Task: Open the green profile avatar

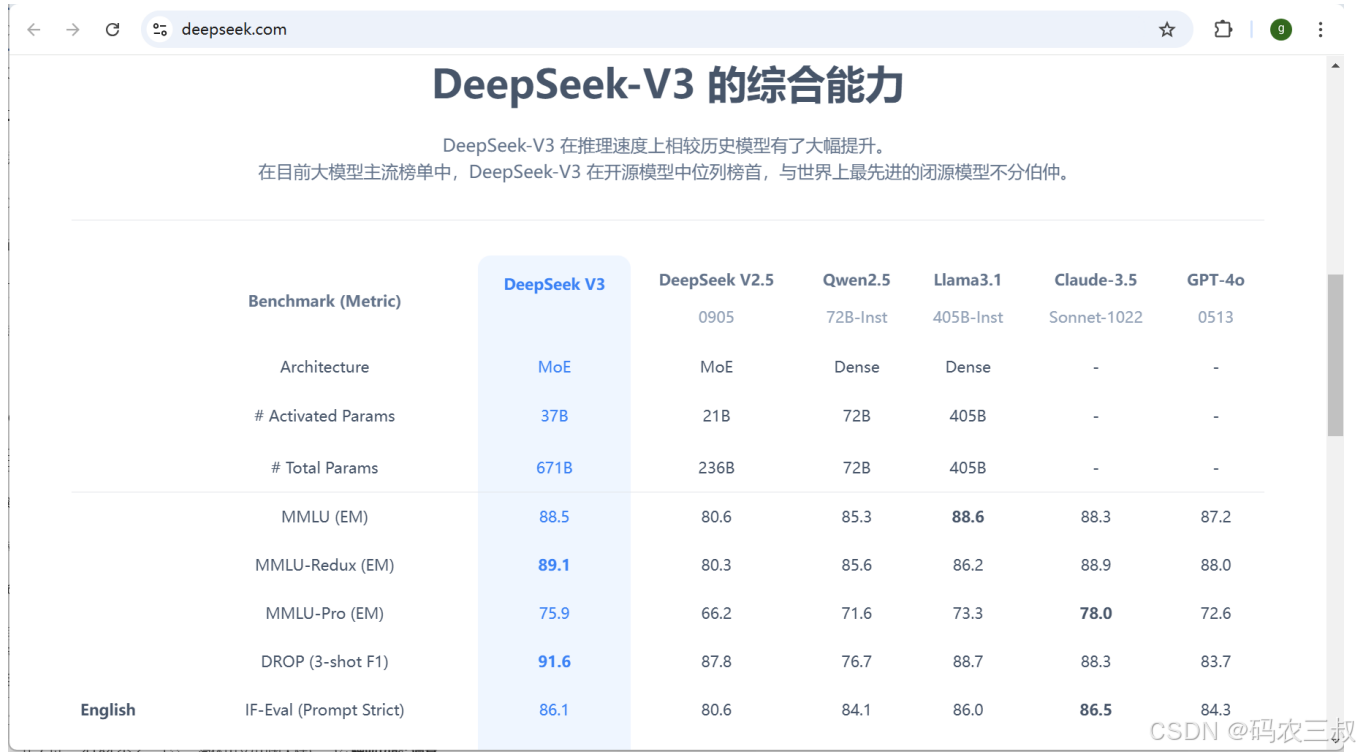Action: (x=1281, y=30)
